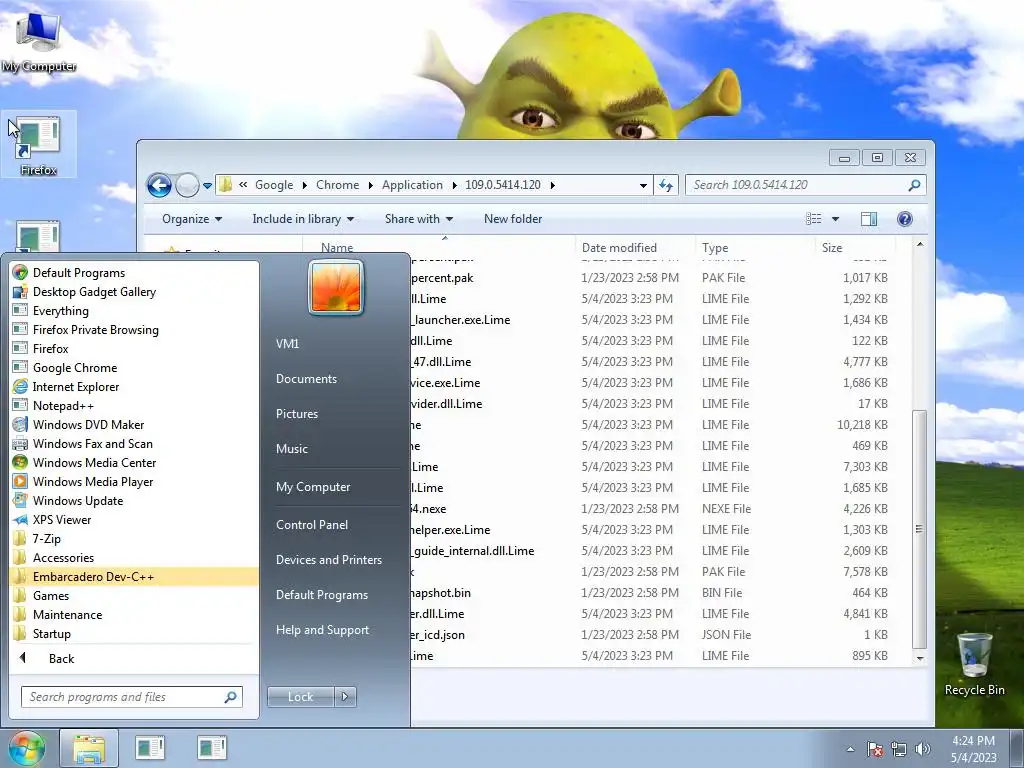Refresh the Explorer address bar

point(666,185)
